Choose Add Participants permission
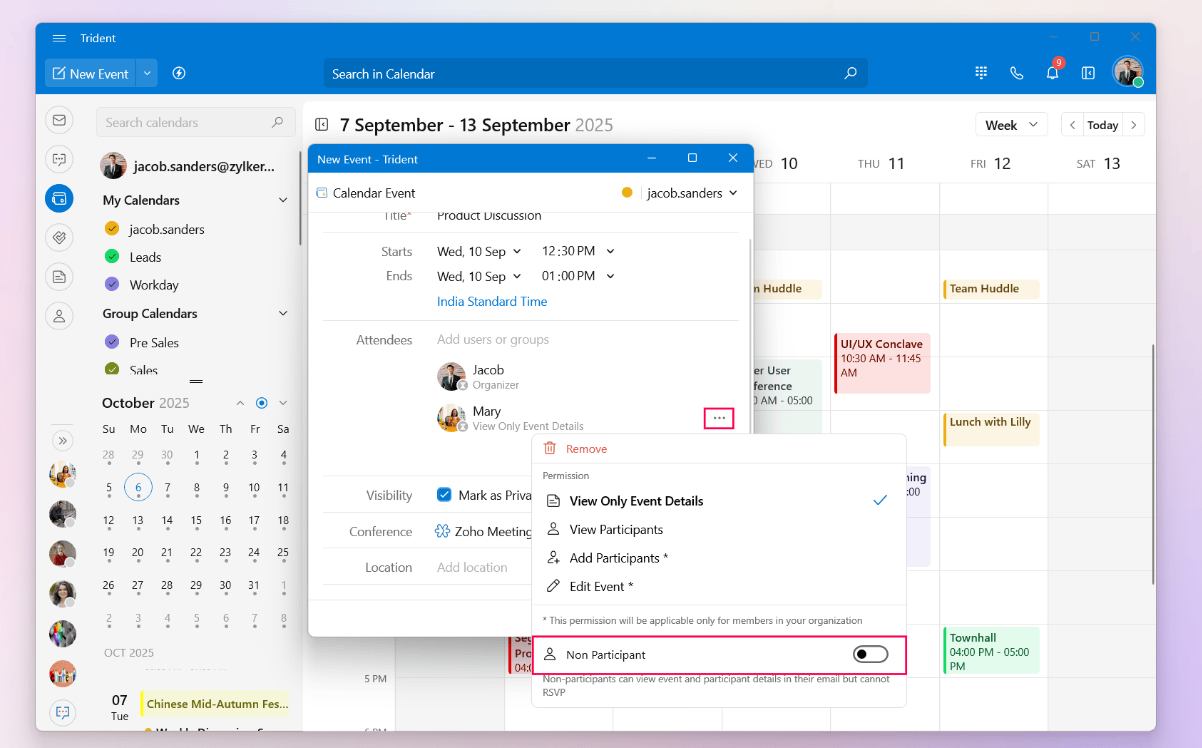The image size is (1202, 748). point(718,558)
